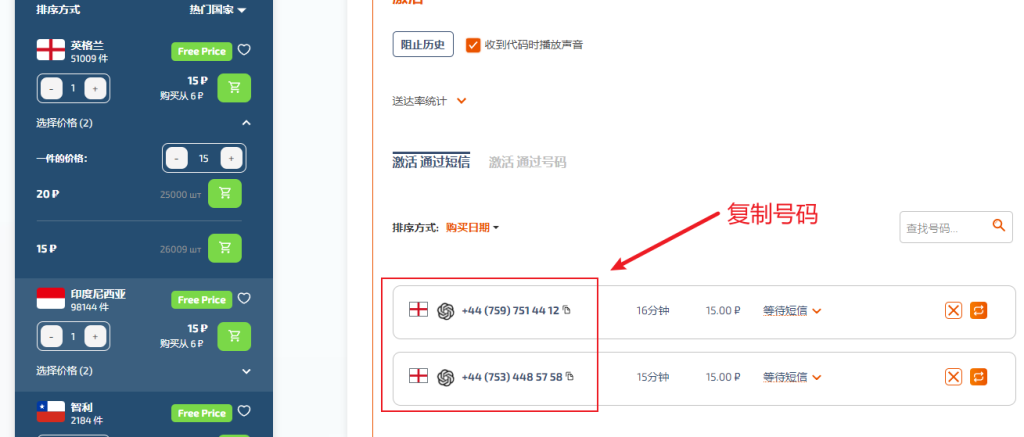
Task: Cancel activation for number ending 57 58
Action: coord(953,377)
